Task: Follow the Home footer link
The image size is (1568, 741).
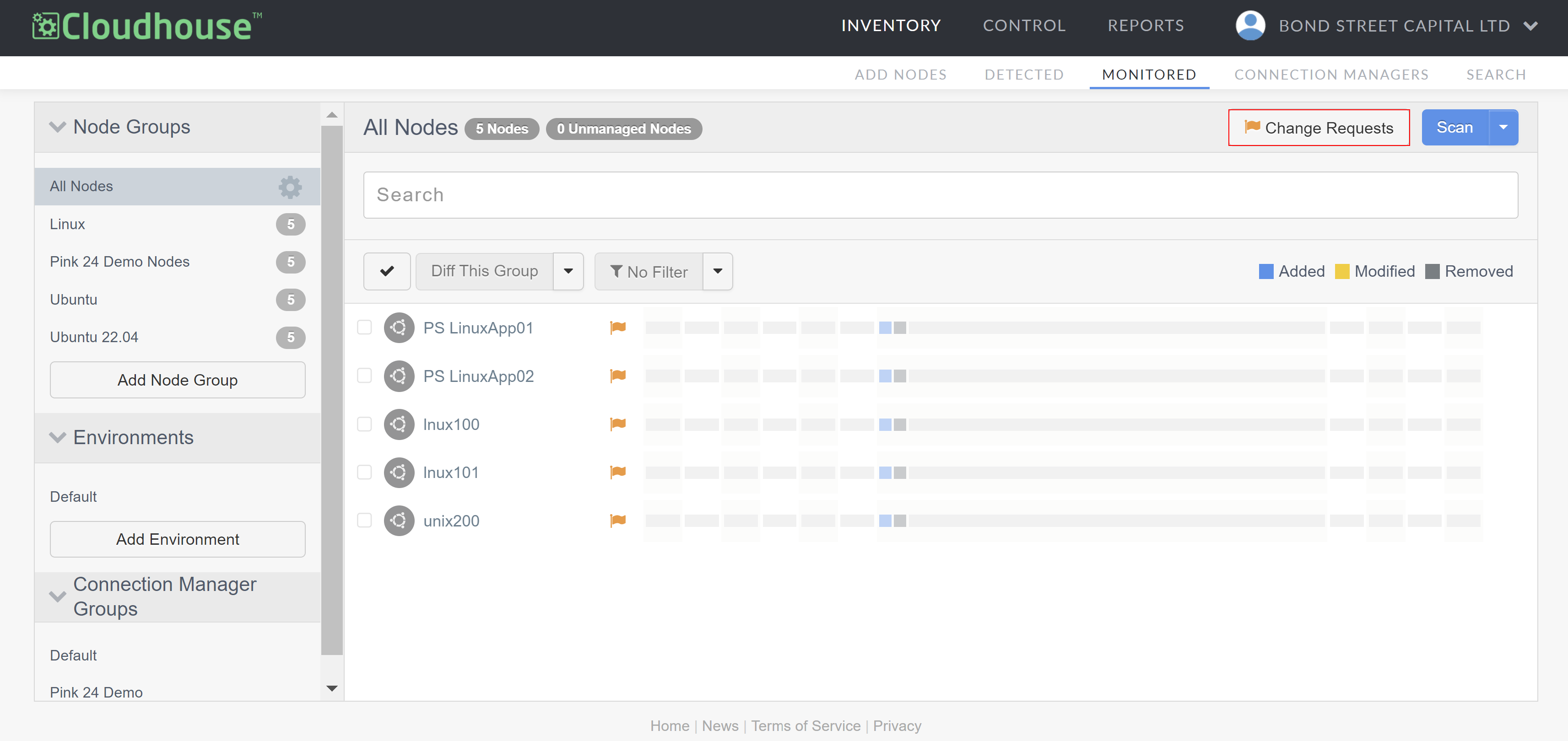Action: (x=670, y=726)
